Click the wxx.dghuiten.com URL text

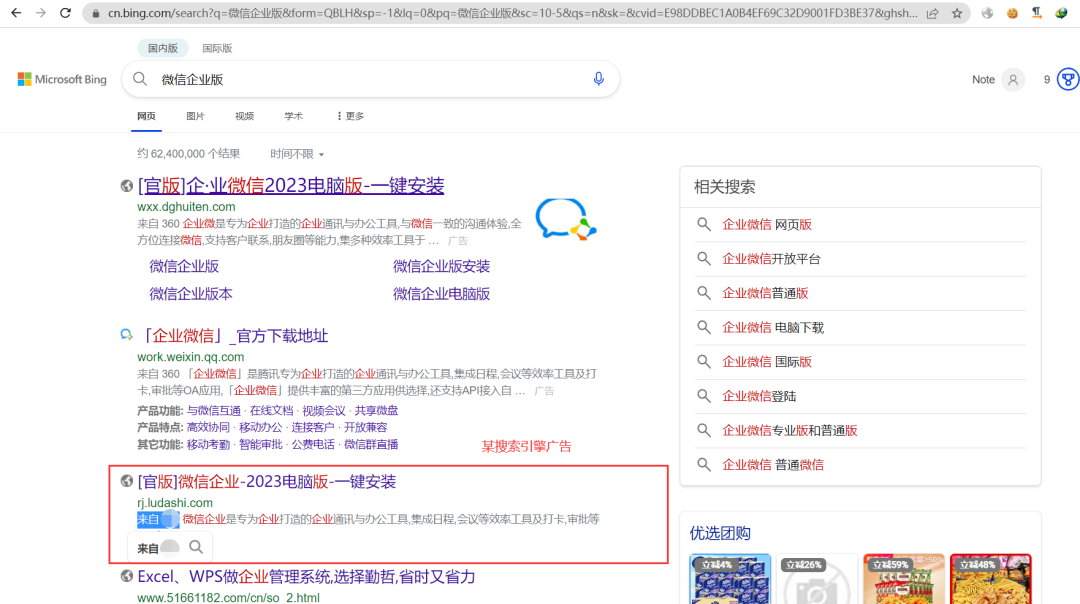[x=186, y=207]
